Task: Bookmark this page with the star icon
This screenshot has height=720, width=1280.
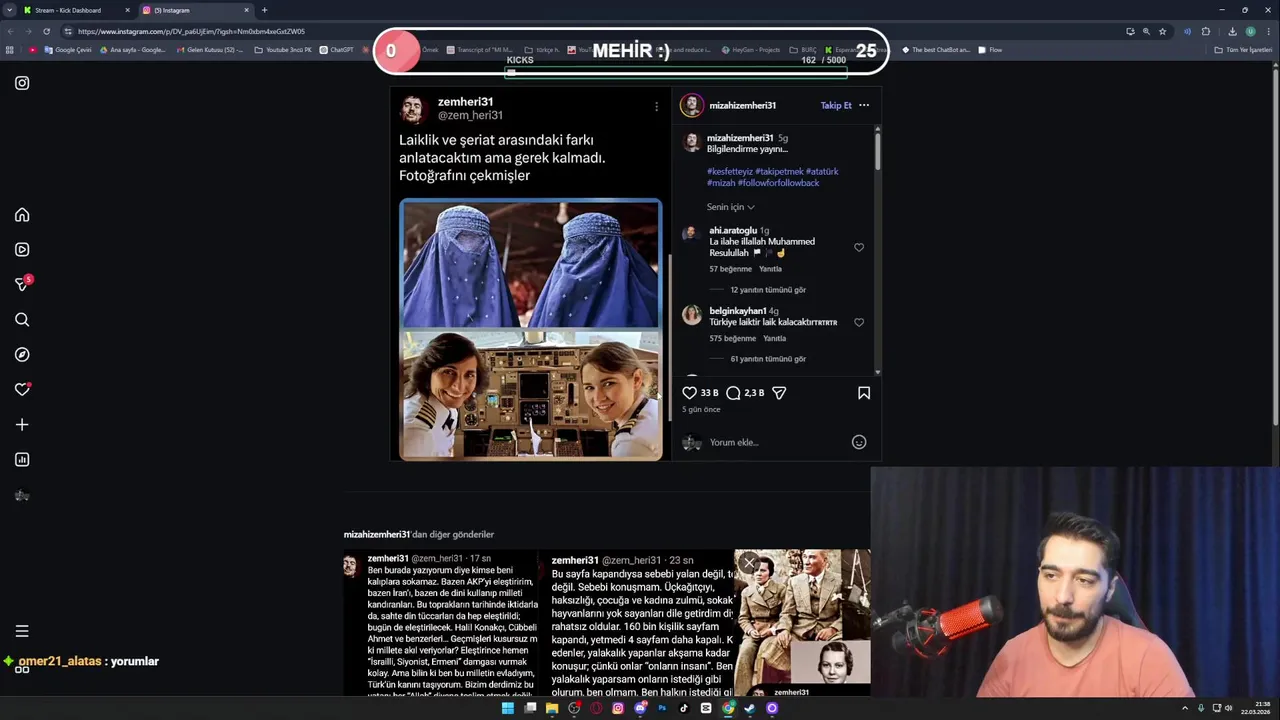Action: click(x=1162, y=31)
